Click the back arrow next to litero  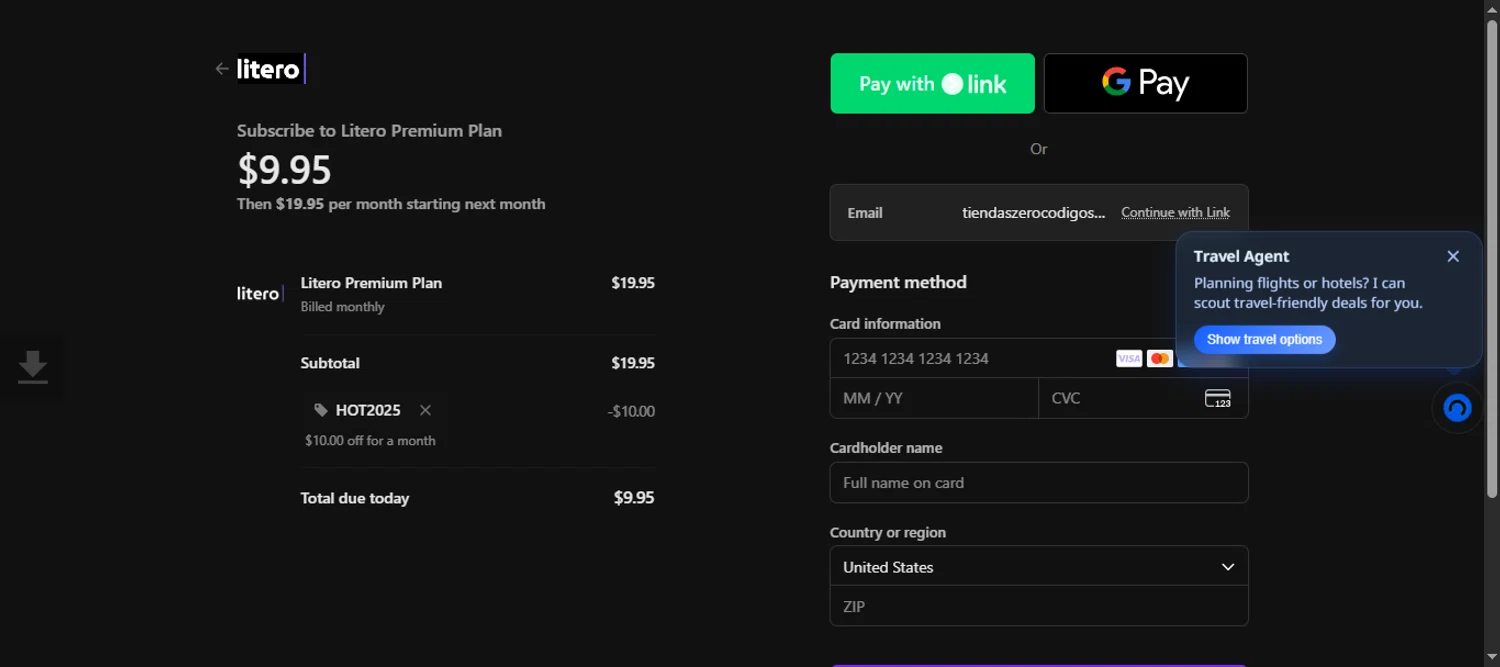tap(221, 69)
